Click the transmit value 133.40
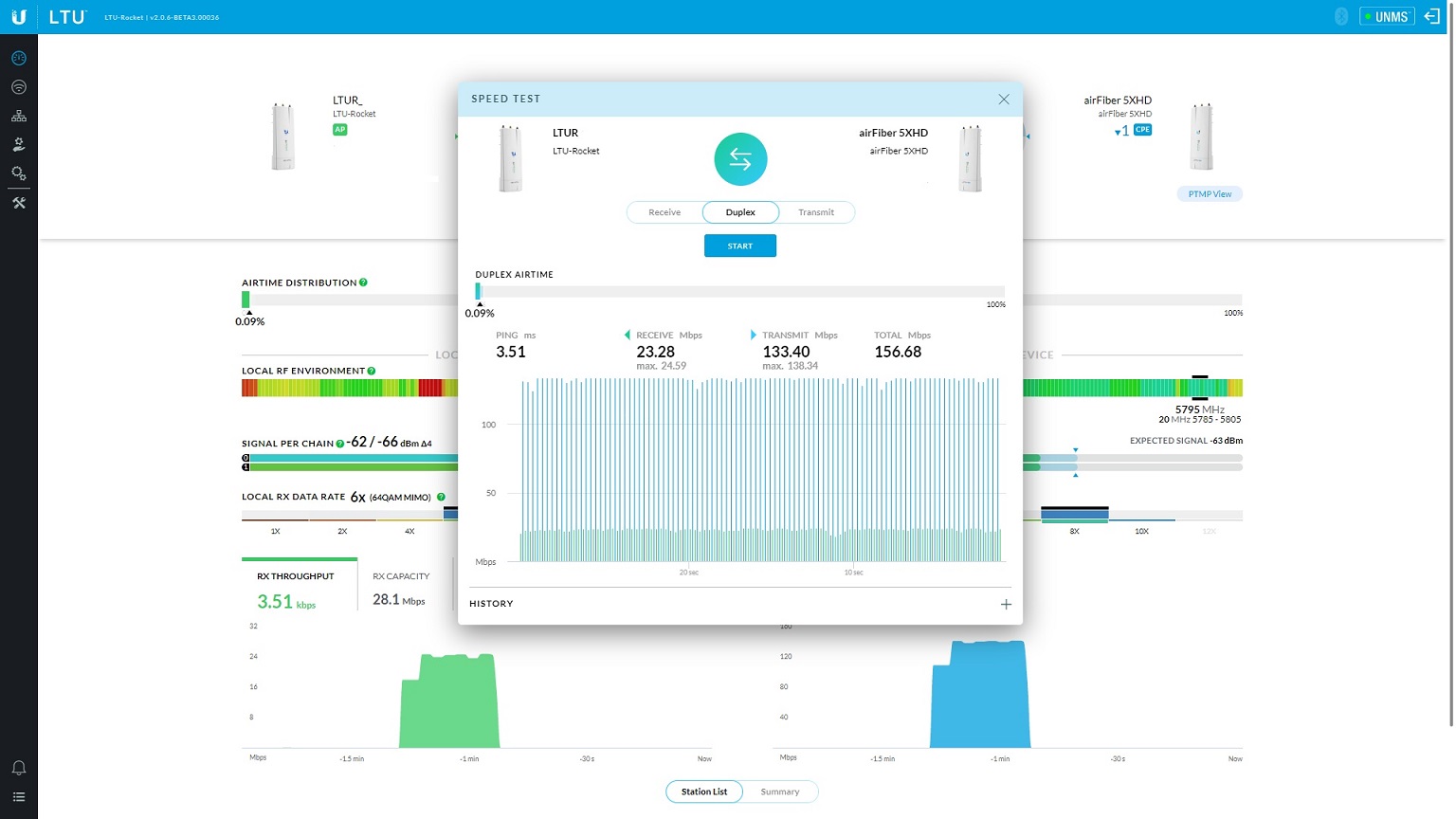The width and height of the screenshot is (1456, 819). (x=786, y=352)
